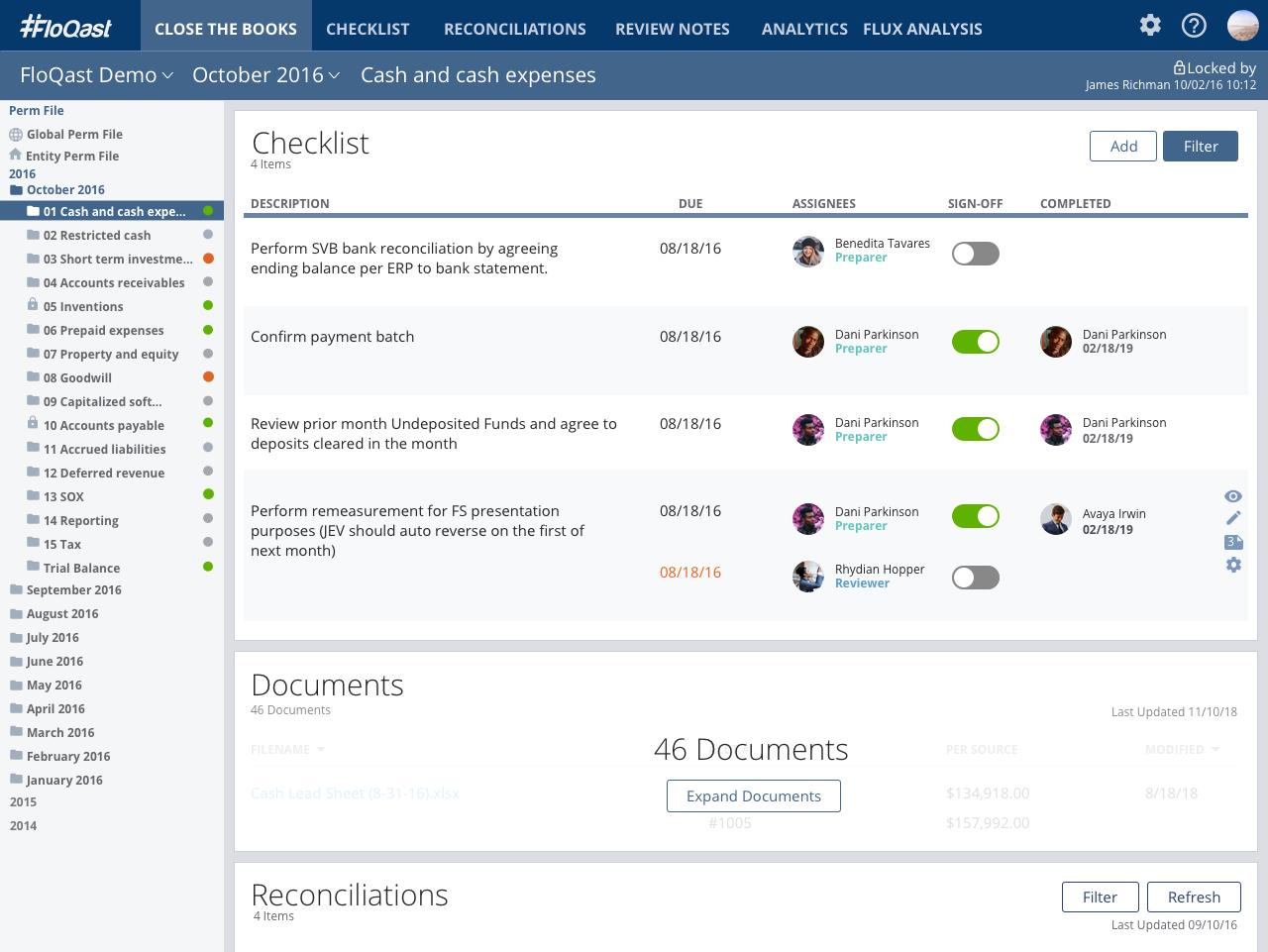Open the help question mark icon
This screenshot has width=1268, height=952.
[1195, 25]
